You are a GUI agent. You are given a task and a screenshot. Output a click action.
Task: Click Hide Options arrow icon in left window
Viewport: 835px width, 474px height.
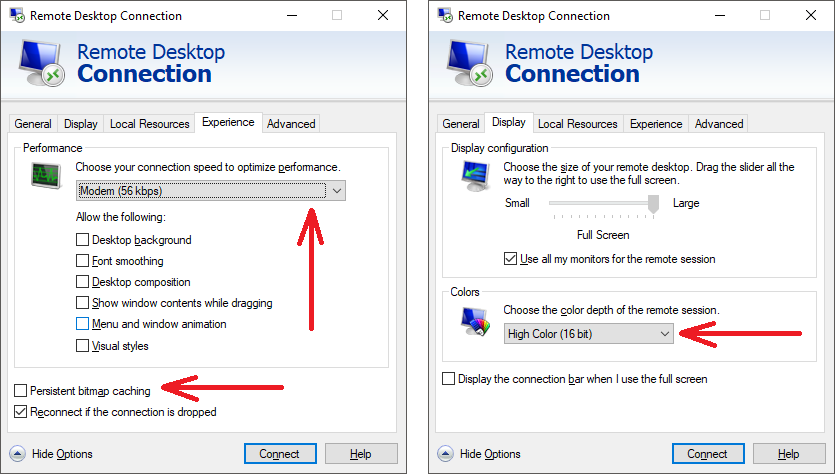click(x=18, y=454)
